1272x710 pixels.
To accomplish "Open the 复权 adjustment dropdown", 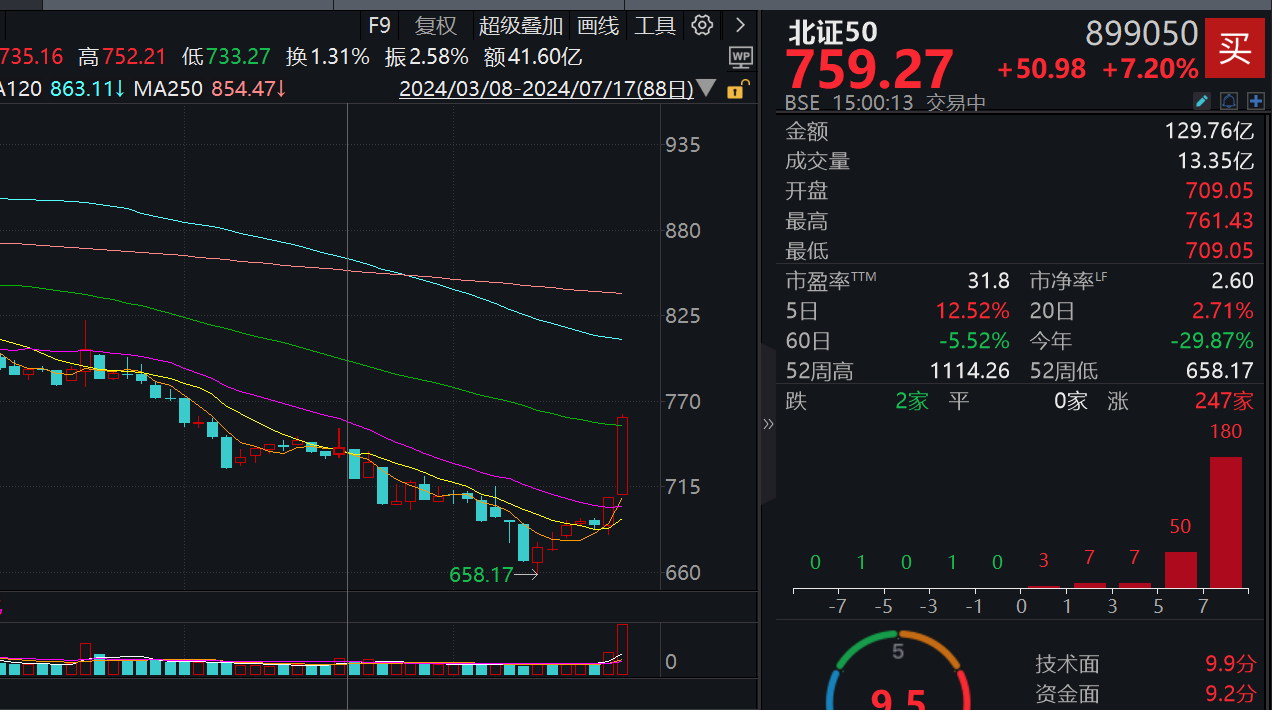I will click(x=435, y=25).
